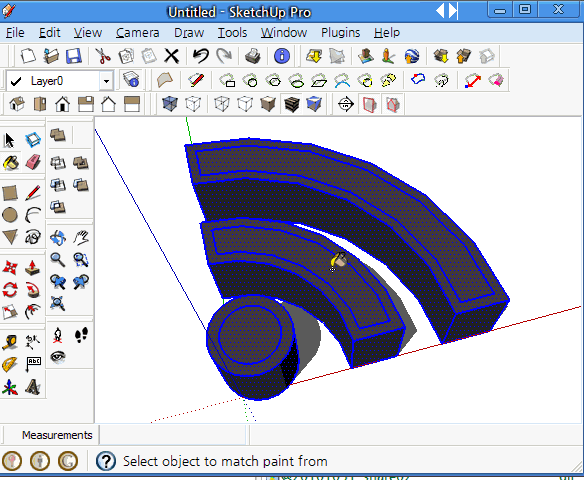
Task: Switch to Front house view
Action: coord(63,104)
